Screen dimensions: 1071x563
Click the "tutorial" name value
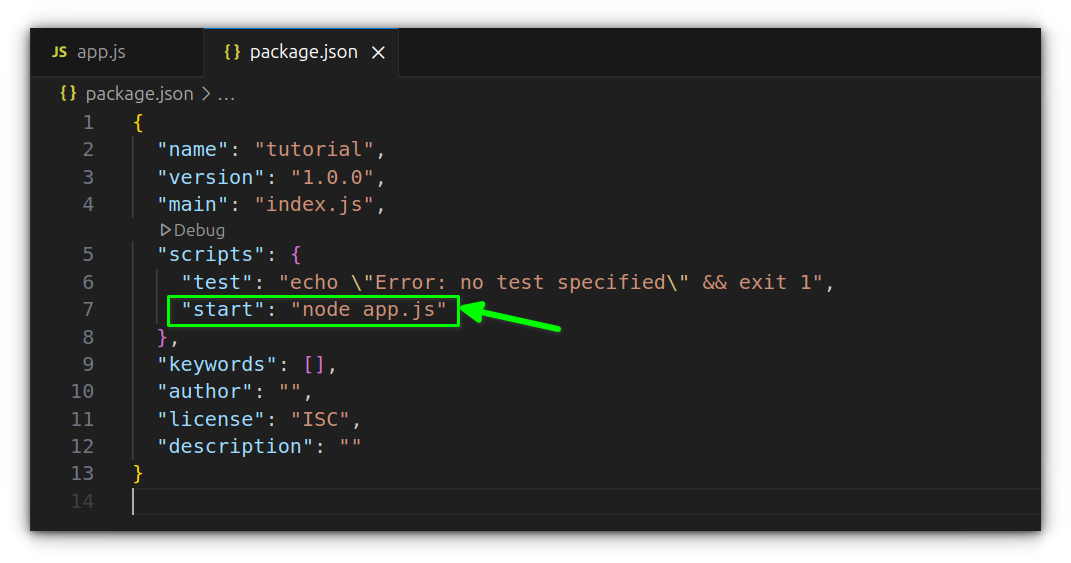[x=314, y=150]
